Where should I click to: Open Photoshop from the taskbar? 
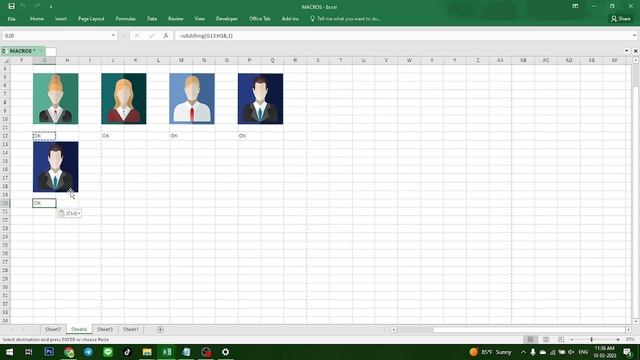[49, 352]
